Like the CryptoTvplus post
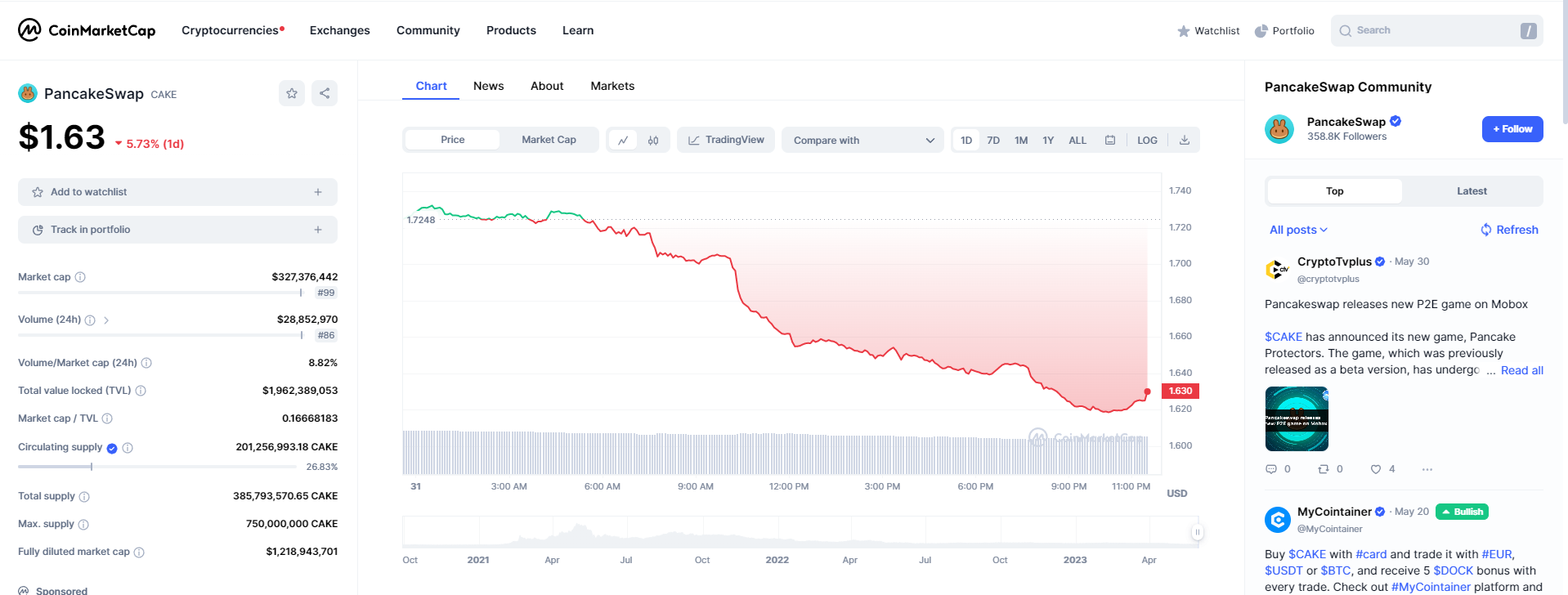 tap(1376, 469)
